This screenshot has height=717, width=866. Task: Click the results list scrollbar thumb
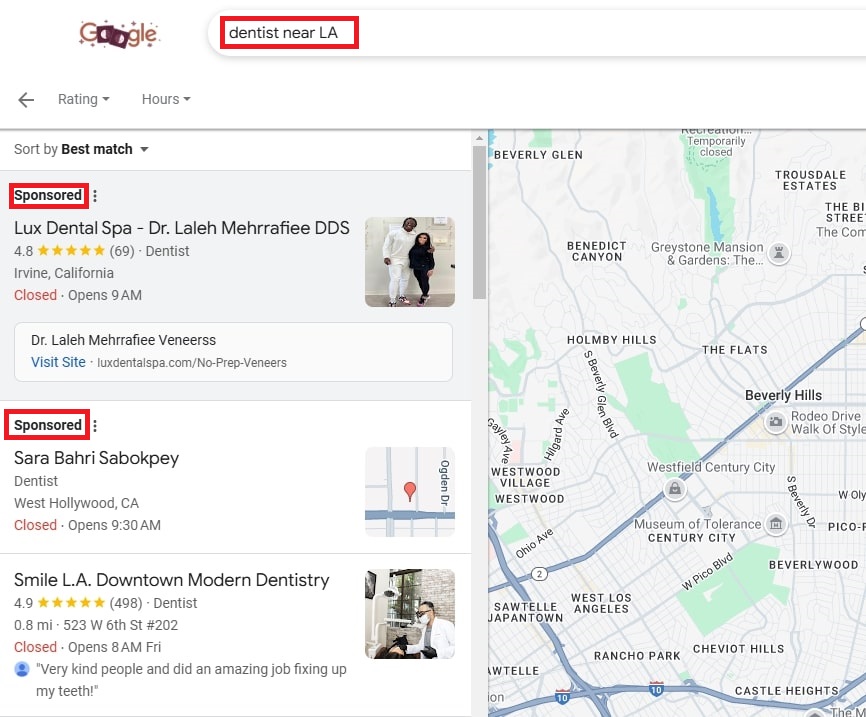(479, 222)
